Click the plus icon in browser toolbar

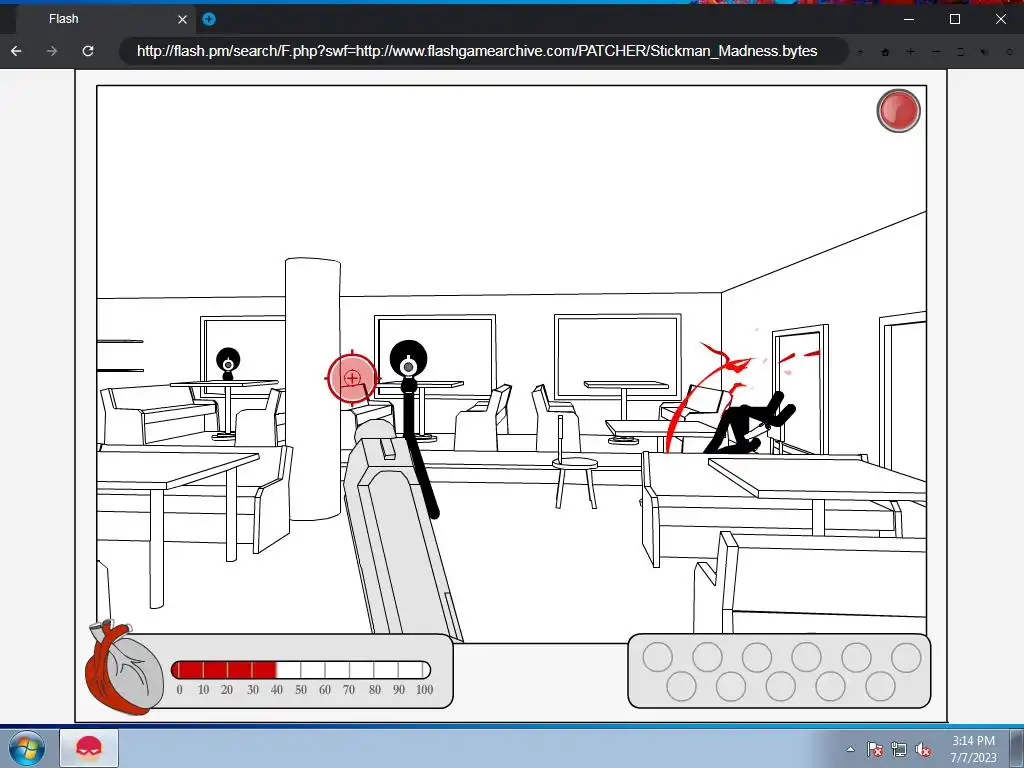(x=910, y=52)
